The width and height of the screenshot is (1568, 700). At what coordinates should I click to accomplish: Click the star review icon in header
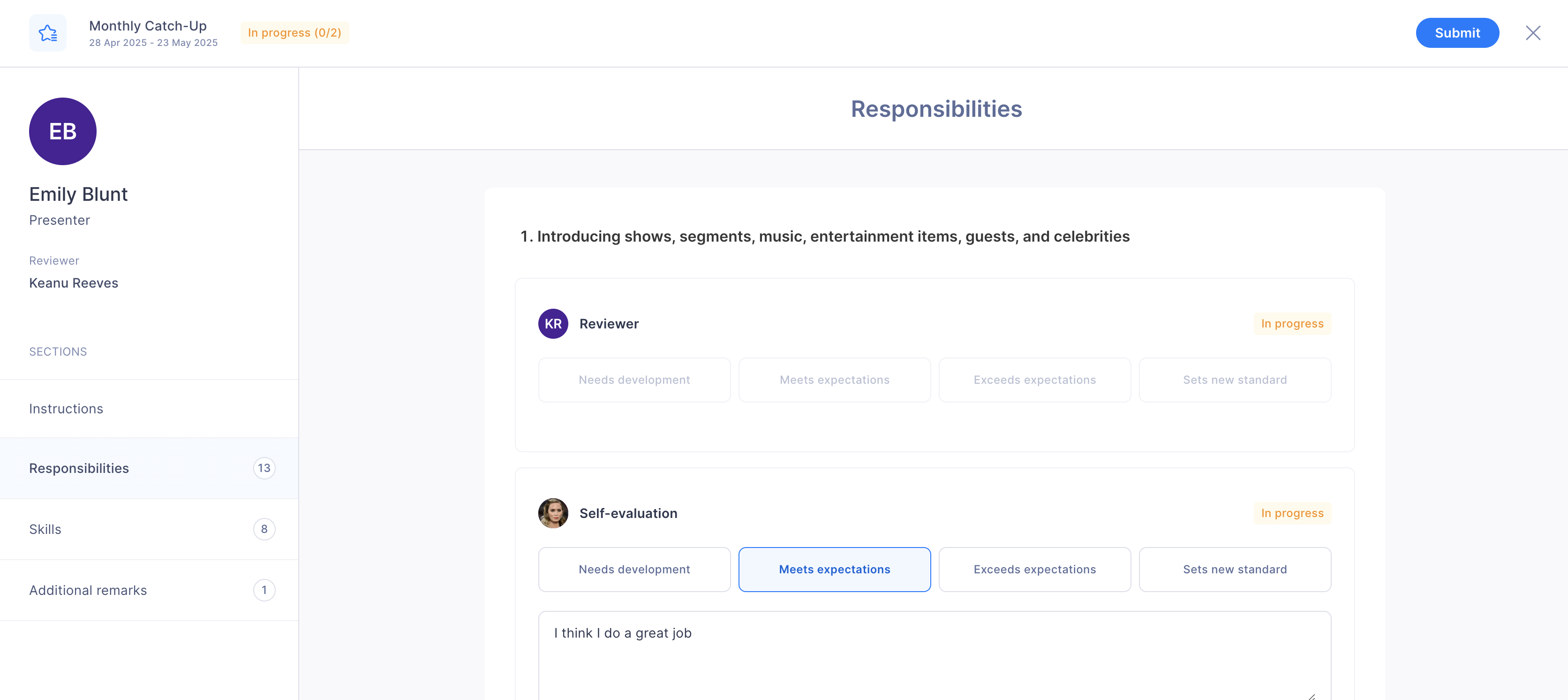coord(47,33)
